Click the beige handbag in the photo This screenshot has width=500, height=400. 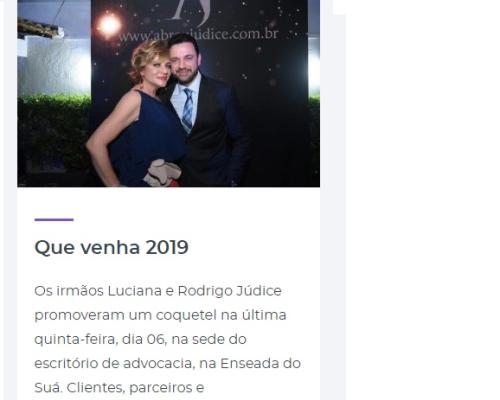click(162, 173)
